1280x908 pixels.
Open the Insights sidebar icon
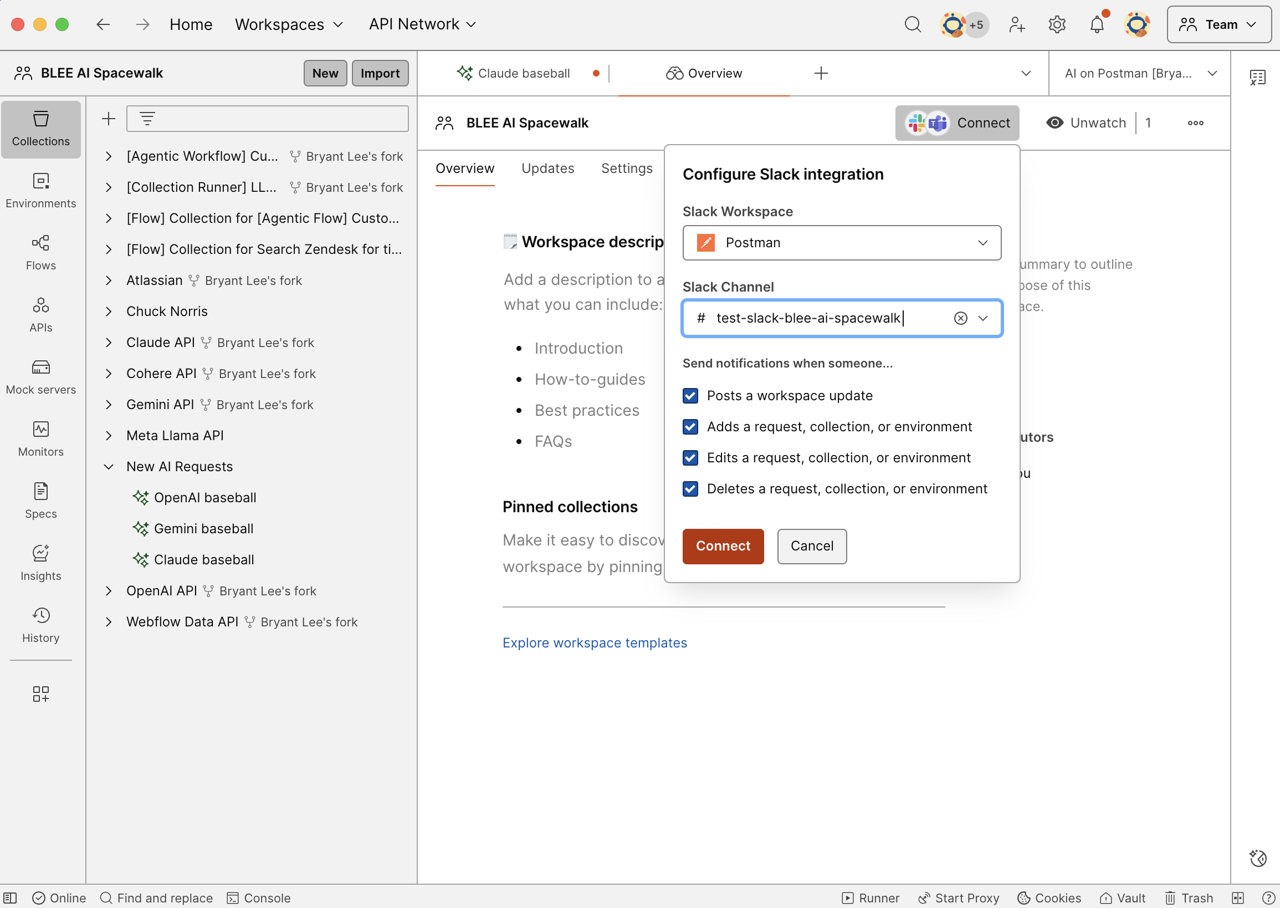coord(41,562)
